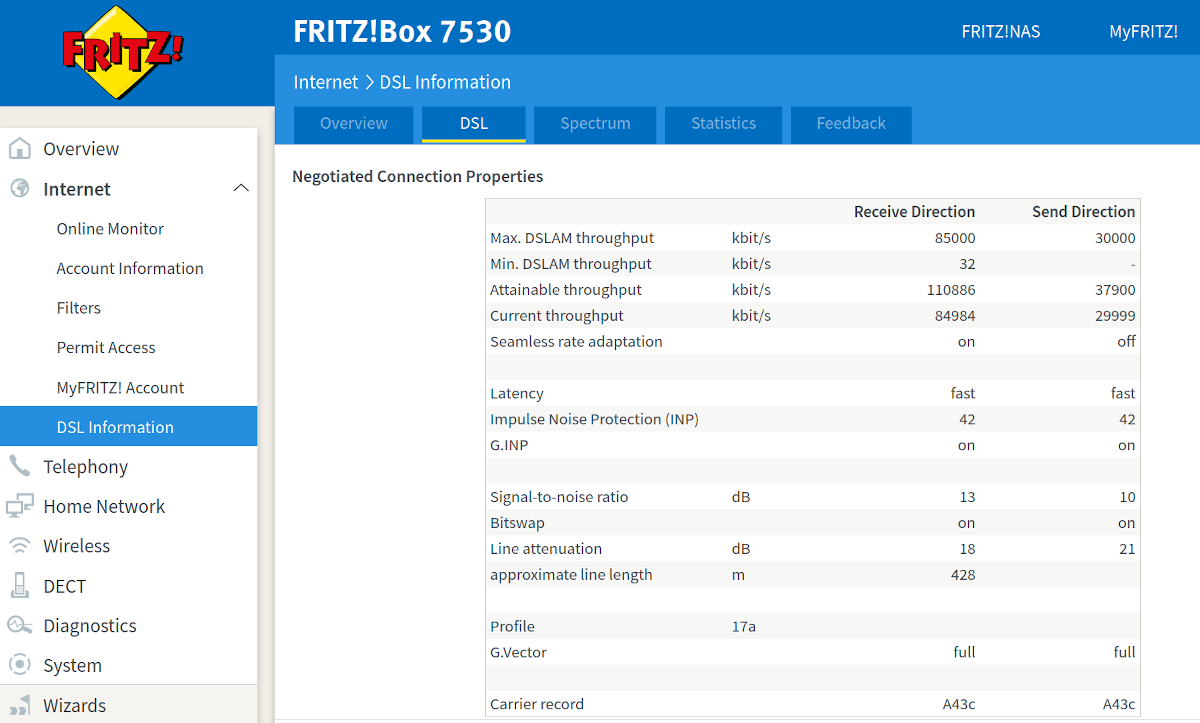
Task: Click G.Vector row label
Action: (x=518, y=653)
